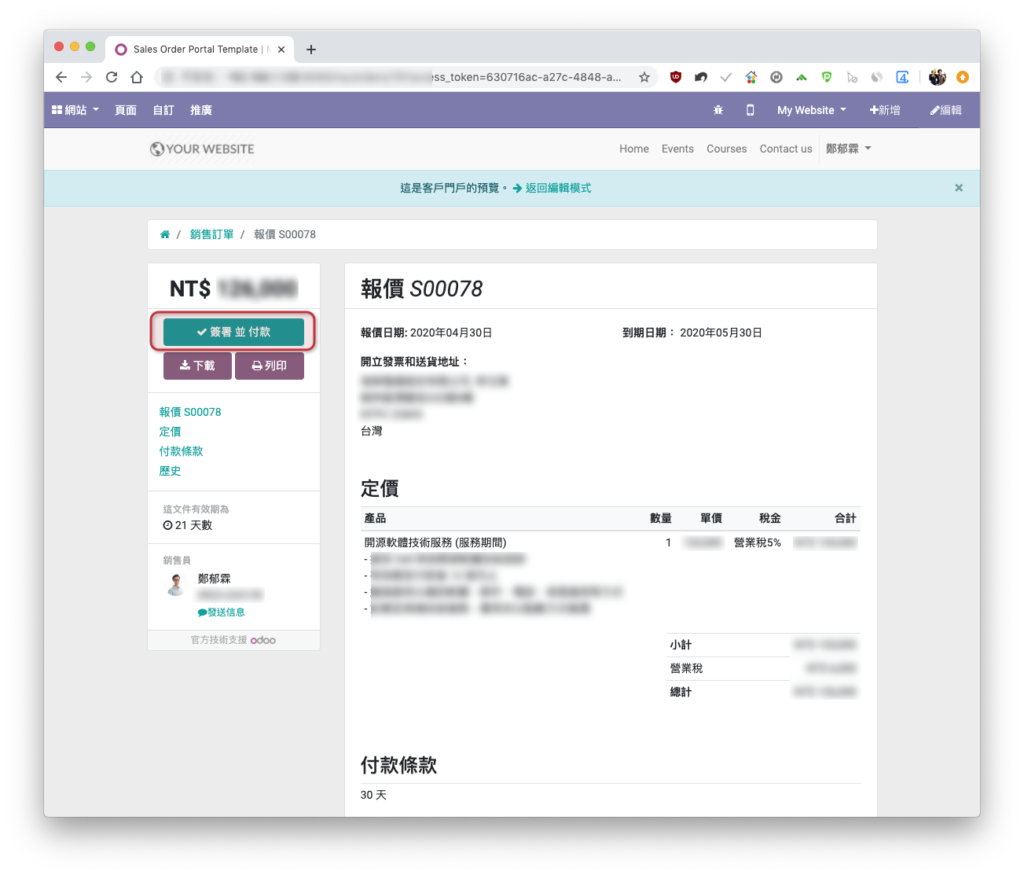Jump to the 付款條款 sidebar link

pos(181,451)
